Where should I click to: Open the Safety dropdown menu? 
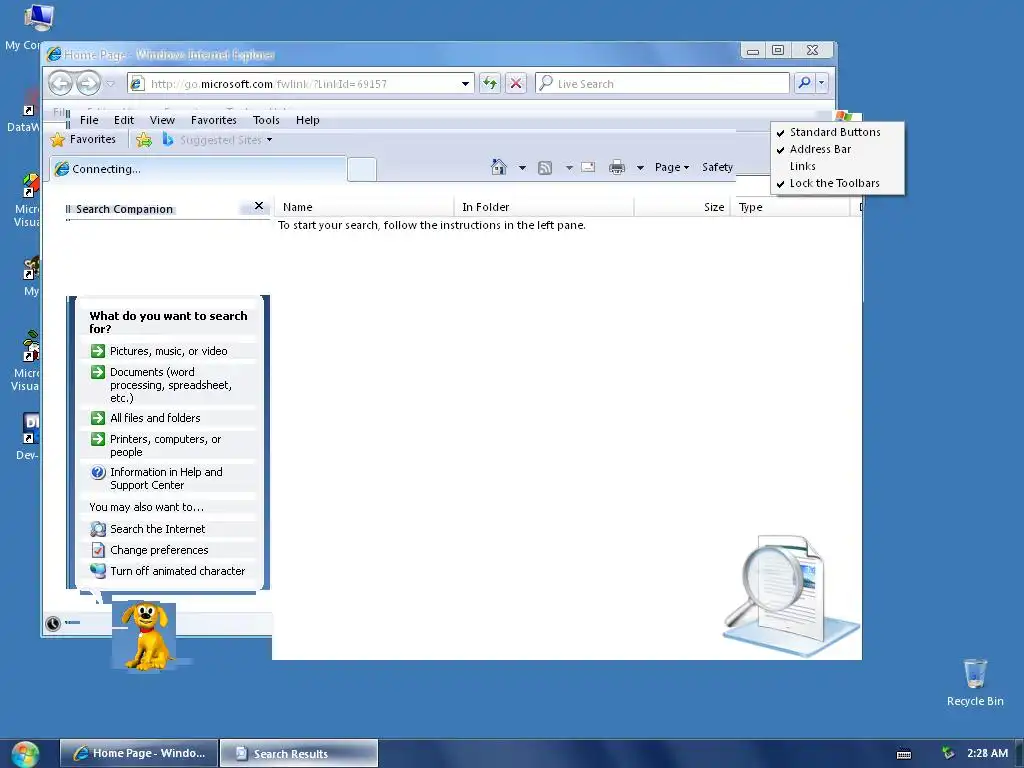coord(717,167)
